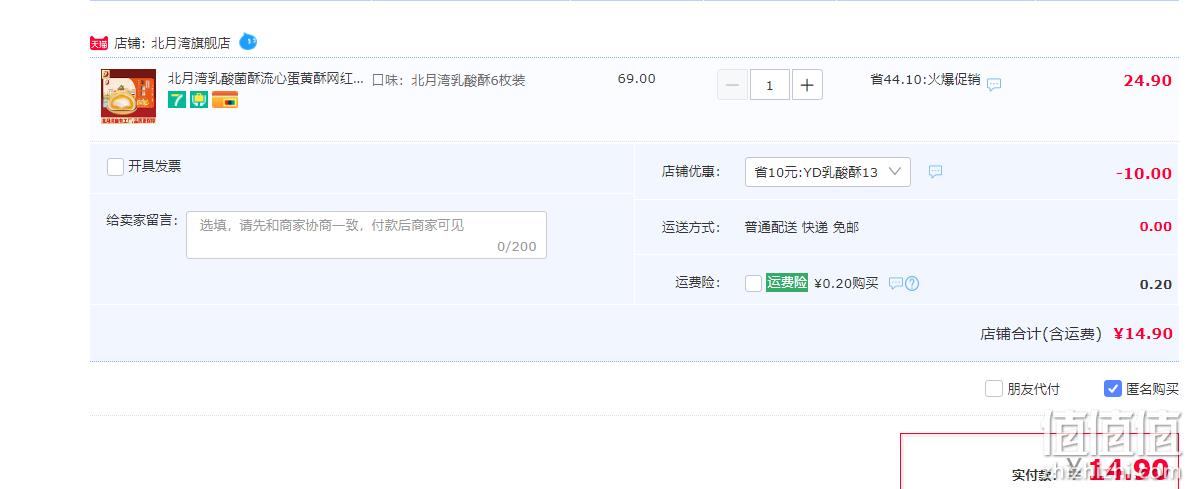Click the orange credit card payment badge
The image size is (1191, 489).
(225, 99)
